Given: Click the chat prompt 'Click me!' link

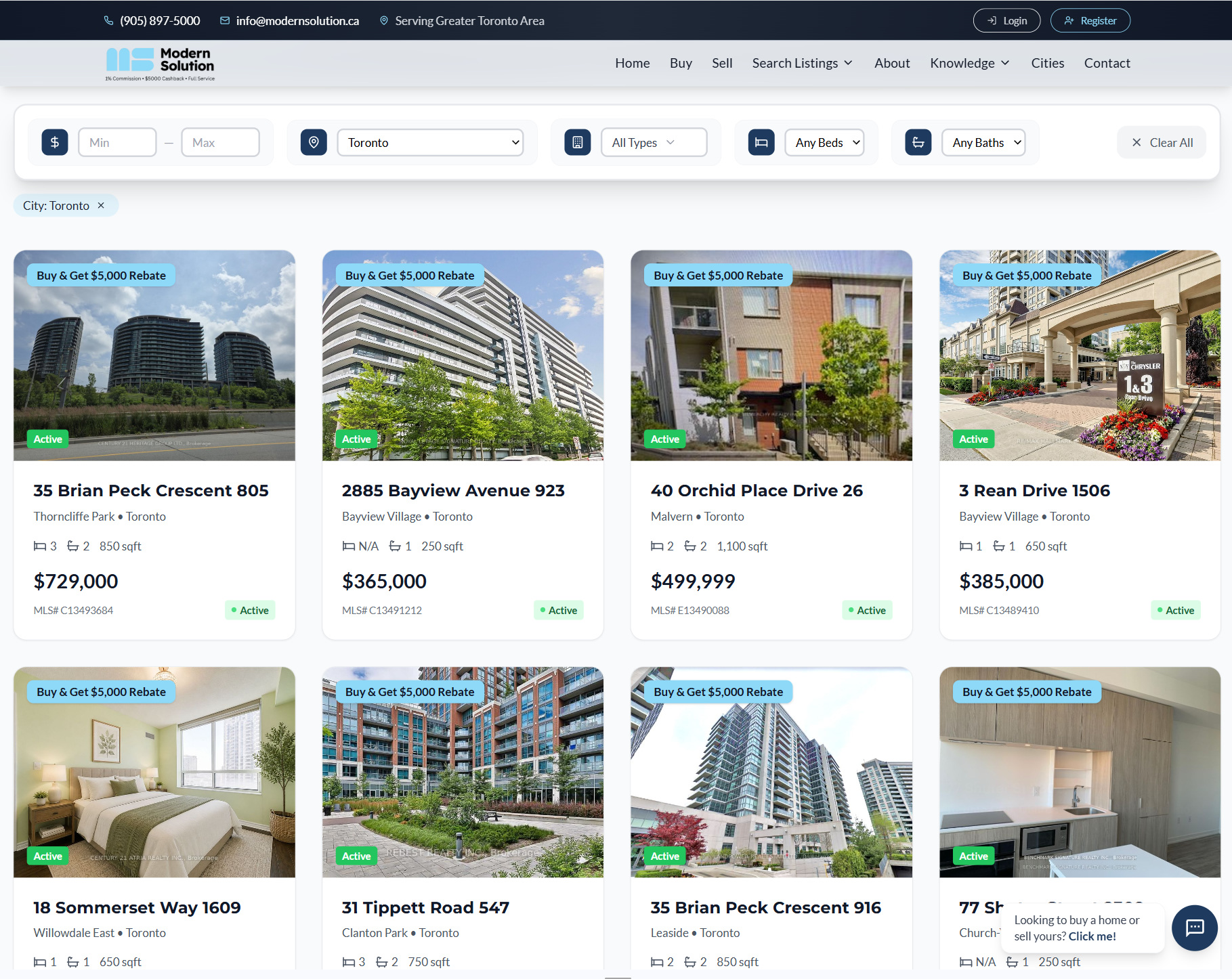Looking at the screenshot, I should pos(1092,936).
